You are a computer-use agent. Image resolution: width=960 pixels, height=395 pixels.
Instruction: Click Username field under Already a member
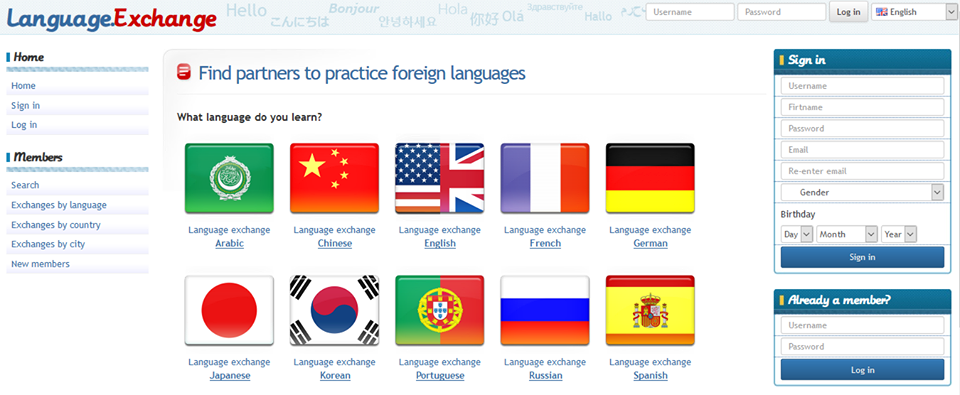point(862,325)
